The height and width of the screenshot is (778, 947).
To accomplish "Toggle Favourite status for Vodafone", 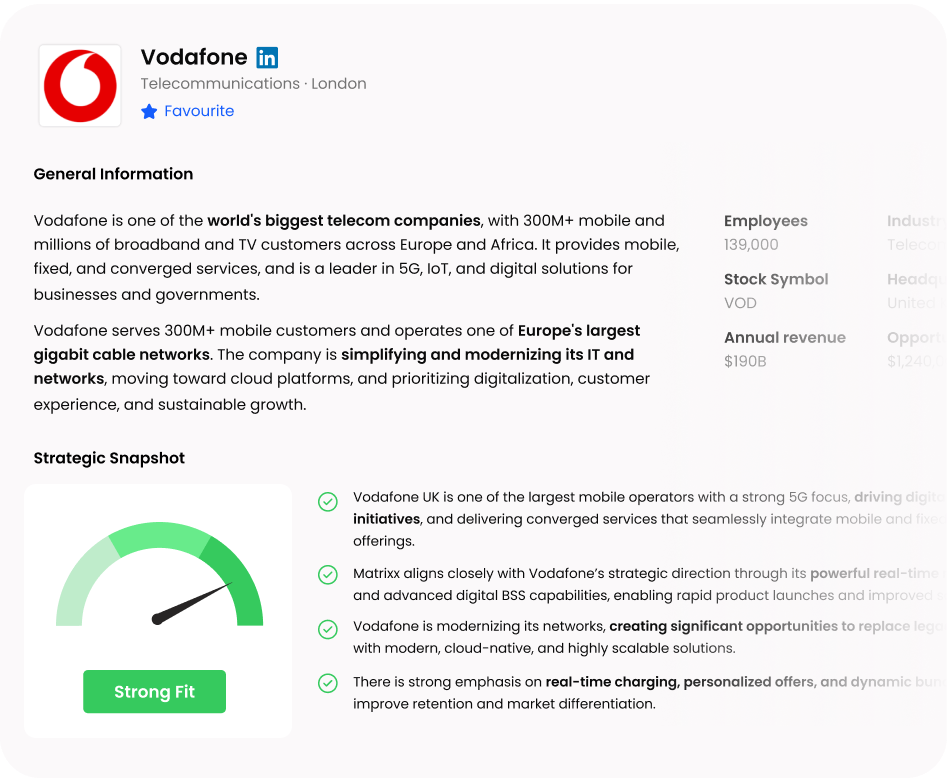I will tap(187, 111).
